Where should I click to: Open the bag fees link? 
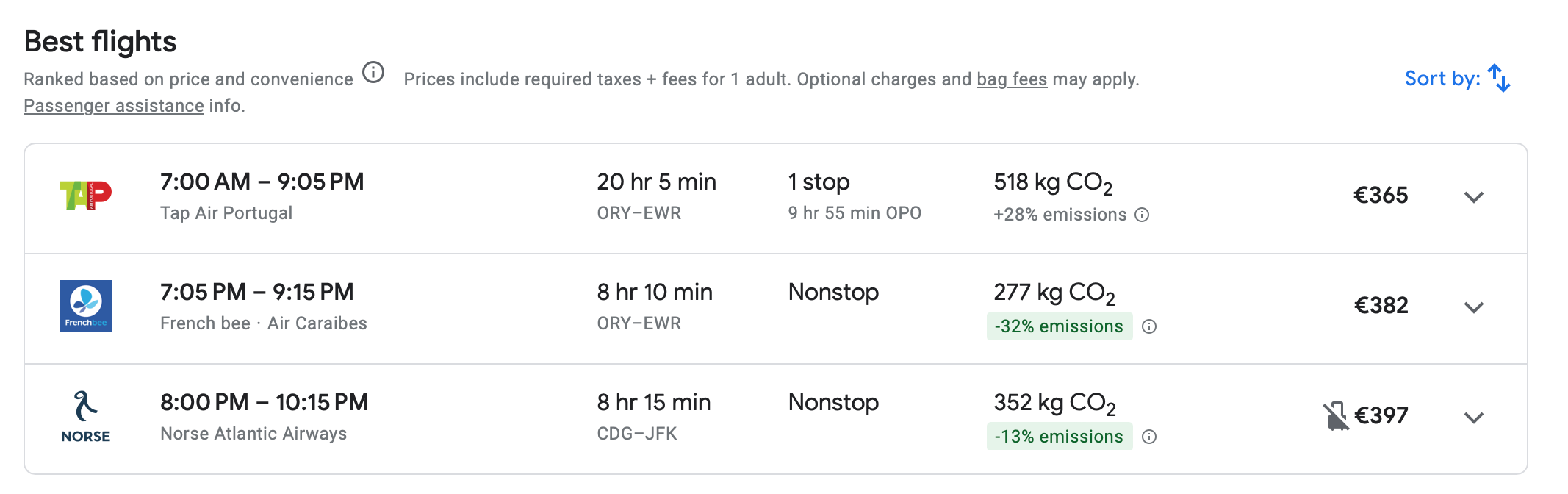click(x=1012, y=79)
